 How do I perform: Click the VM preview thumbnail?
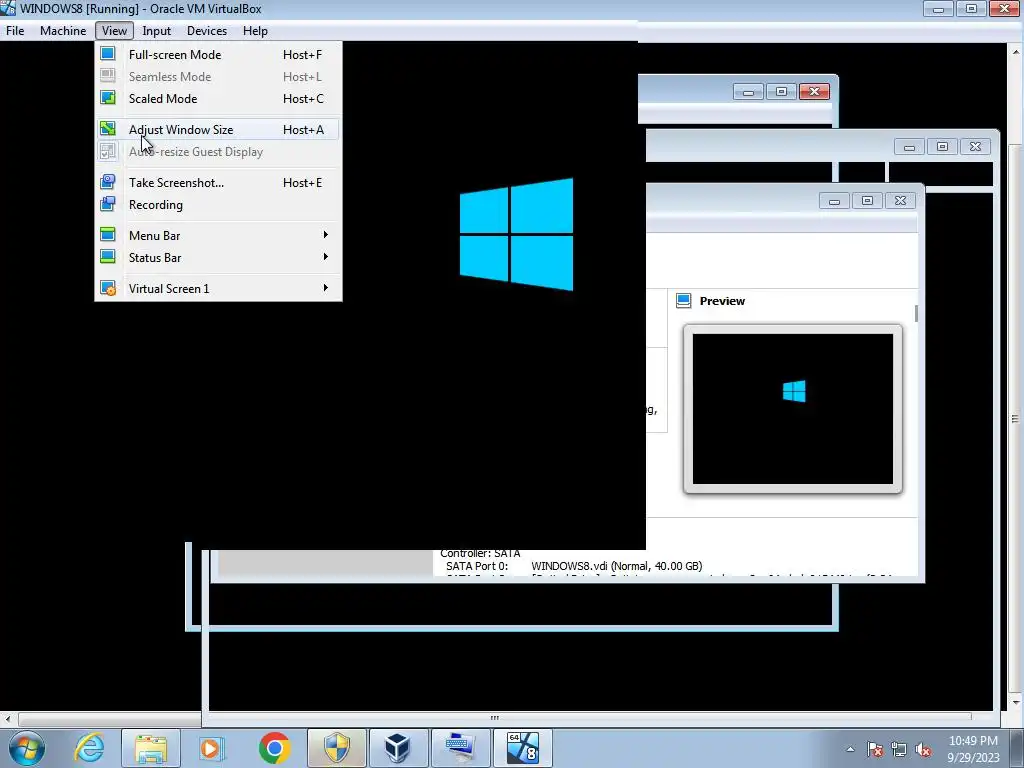click(793, 409)
